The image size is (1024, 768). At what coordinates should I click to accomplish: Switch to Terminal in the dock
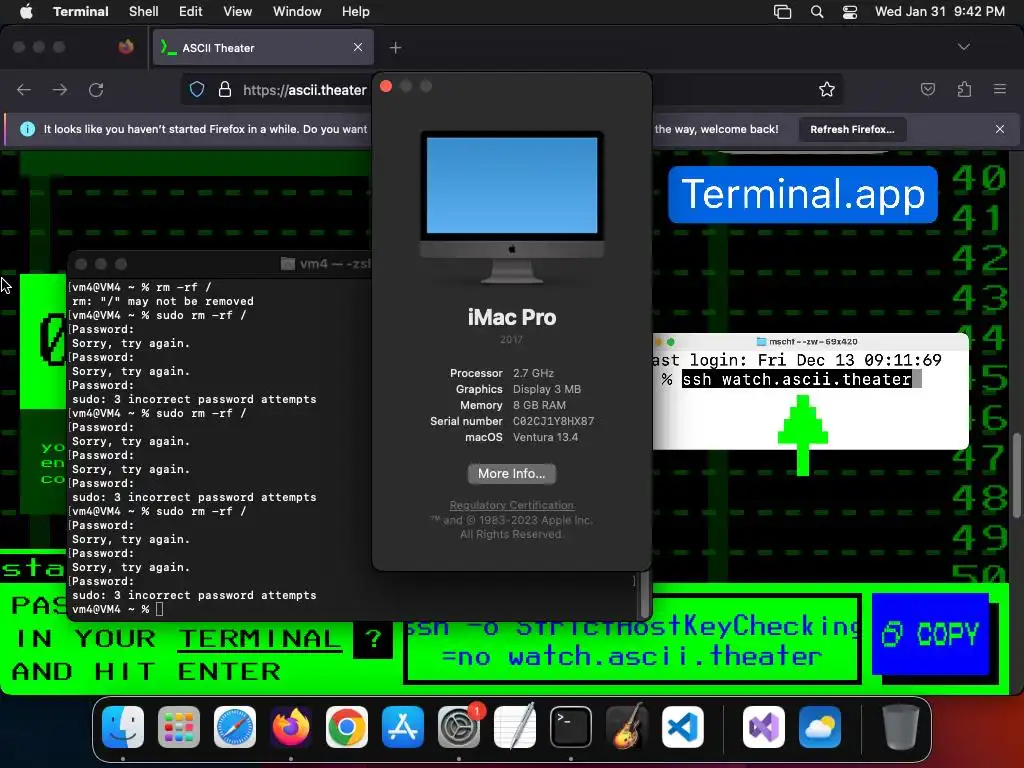[x=571, y=727]
